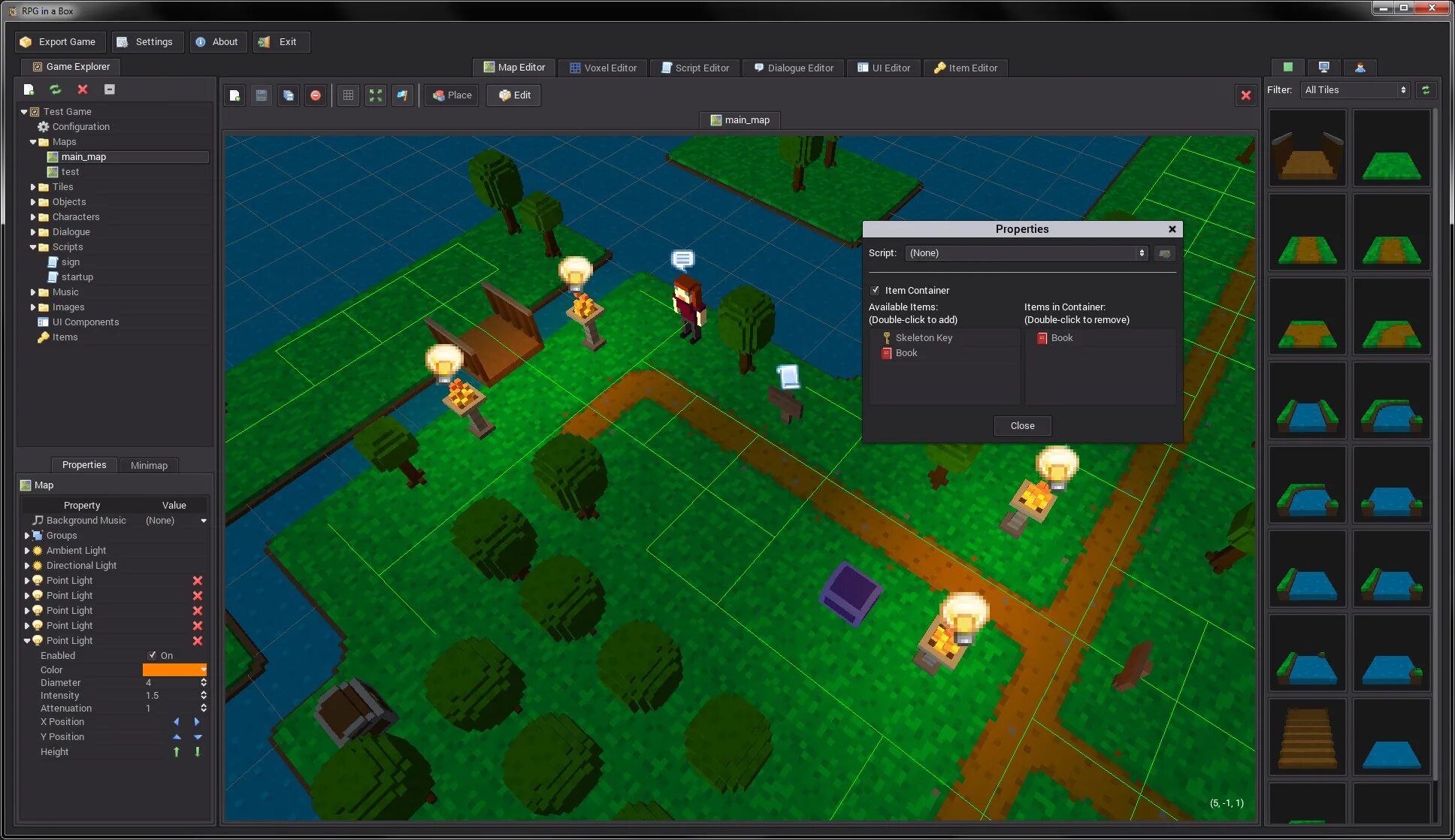Click the orange Color swatch for Point Light

click(x=174, y=669)
